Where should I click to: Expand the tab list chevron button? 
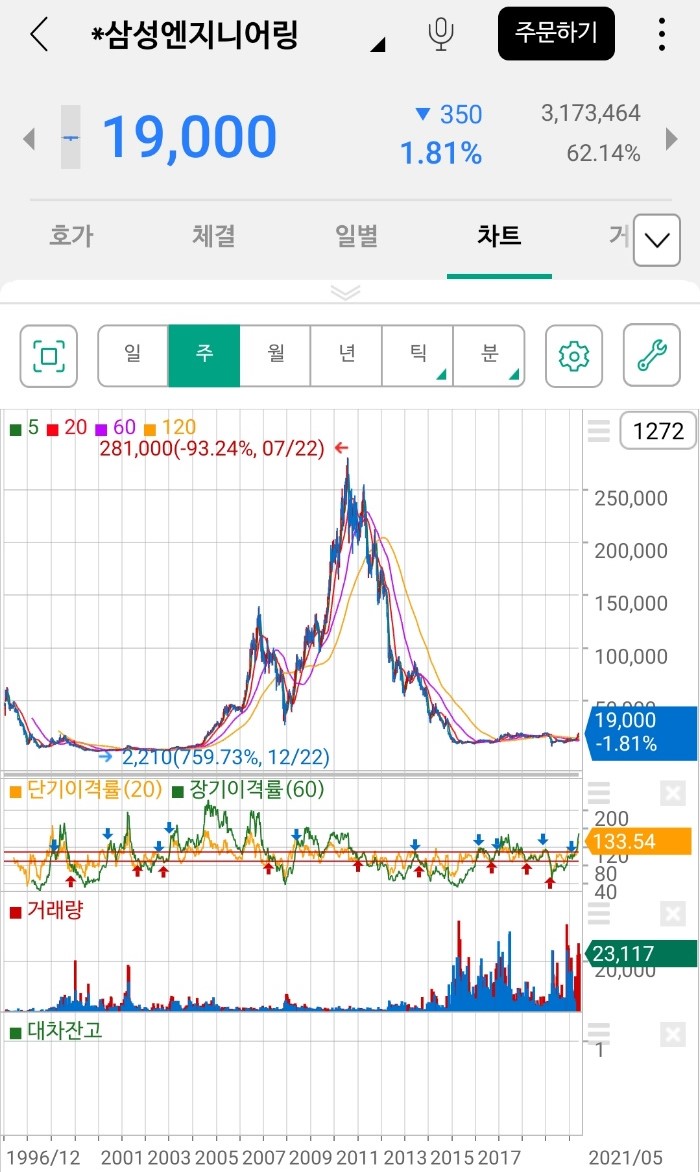pos(657,240)
